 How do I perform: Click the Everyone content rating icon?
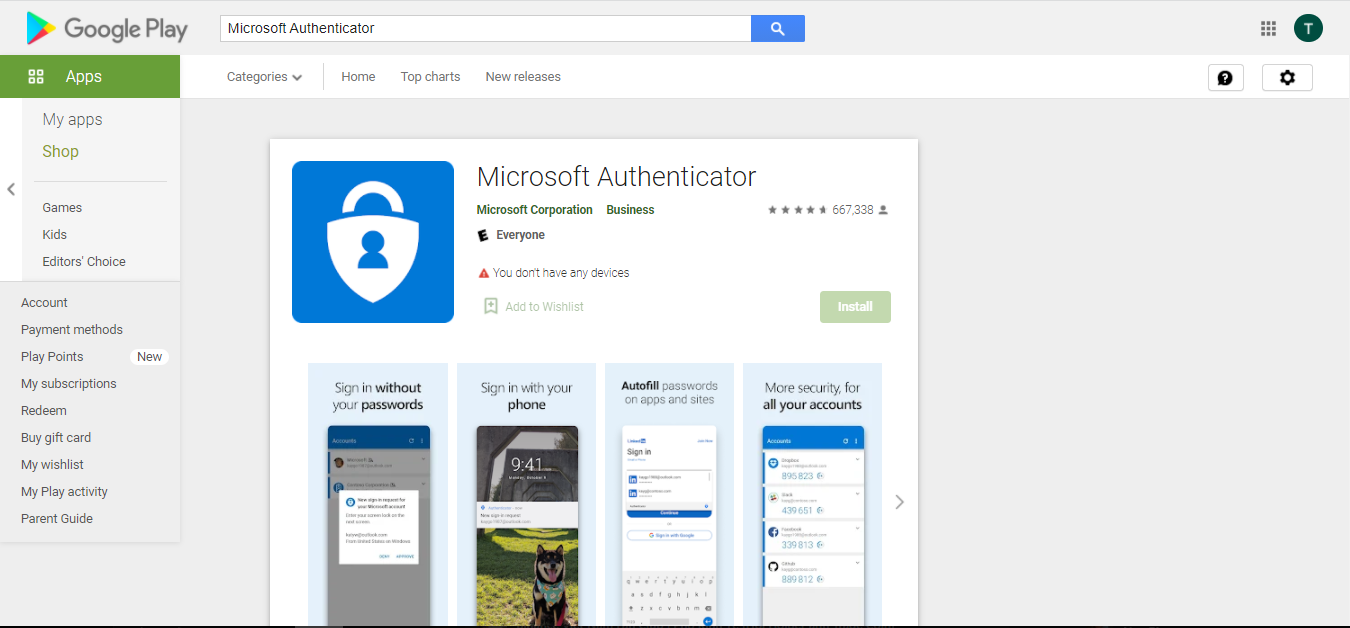coord(483,235)
